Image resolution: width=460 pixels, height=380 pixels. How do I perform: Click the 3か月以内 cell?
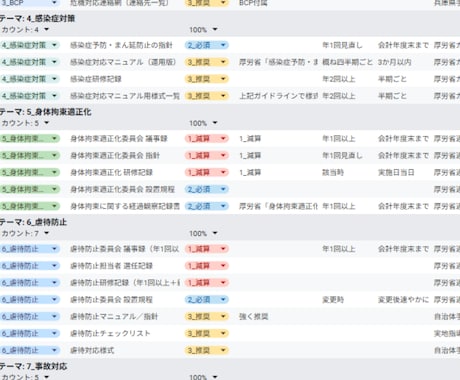tap(394, 62)
